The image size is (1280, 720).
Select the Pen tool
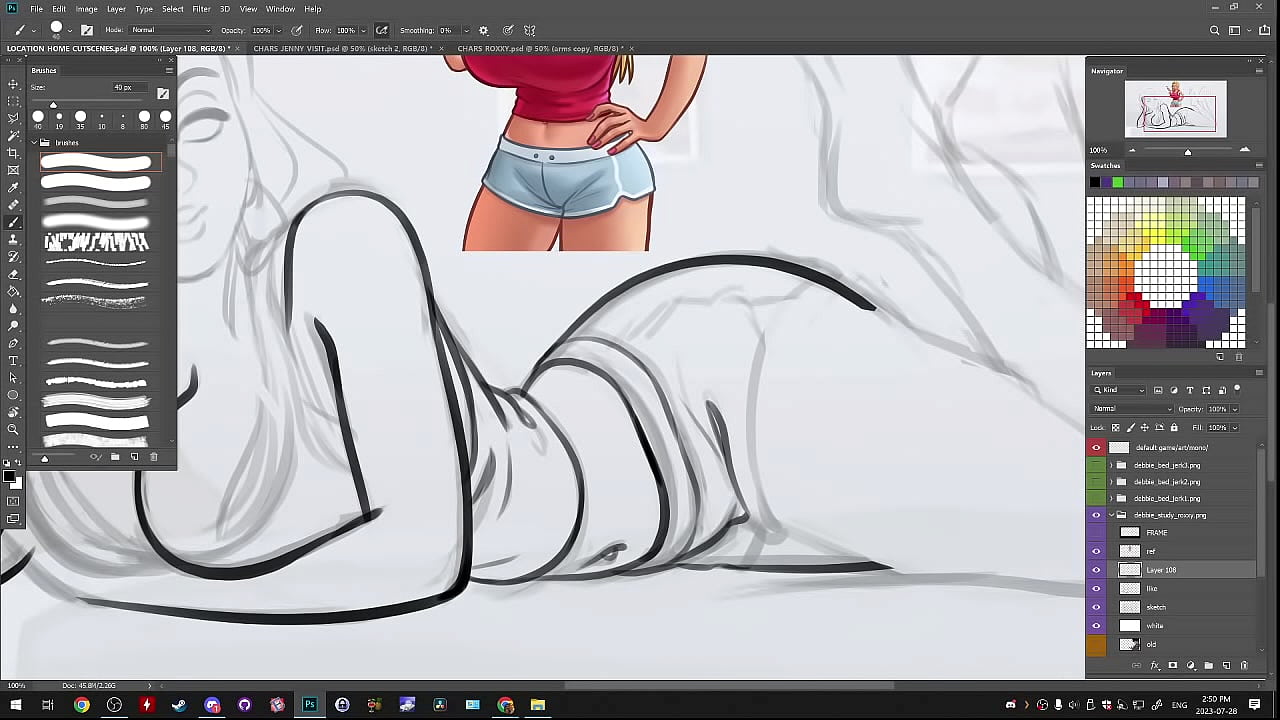pos(13,343)
